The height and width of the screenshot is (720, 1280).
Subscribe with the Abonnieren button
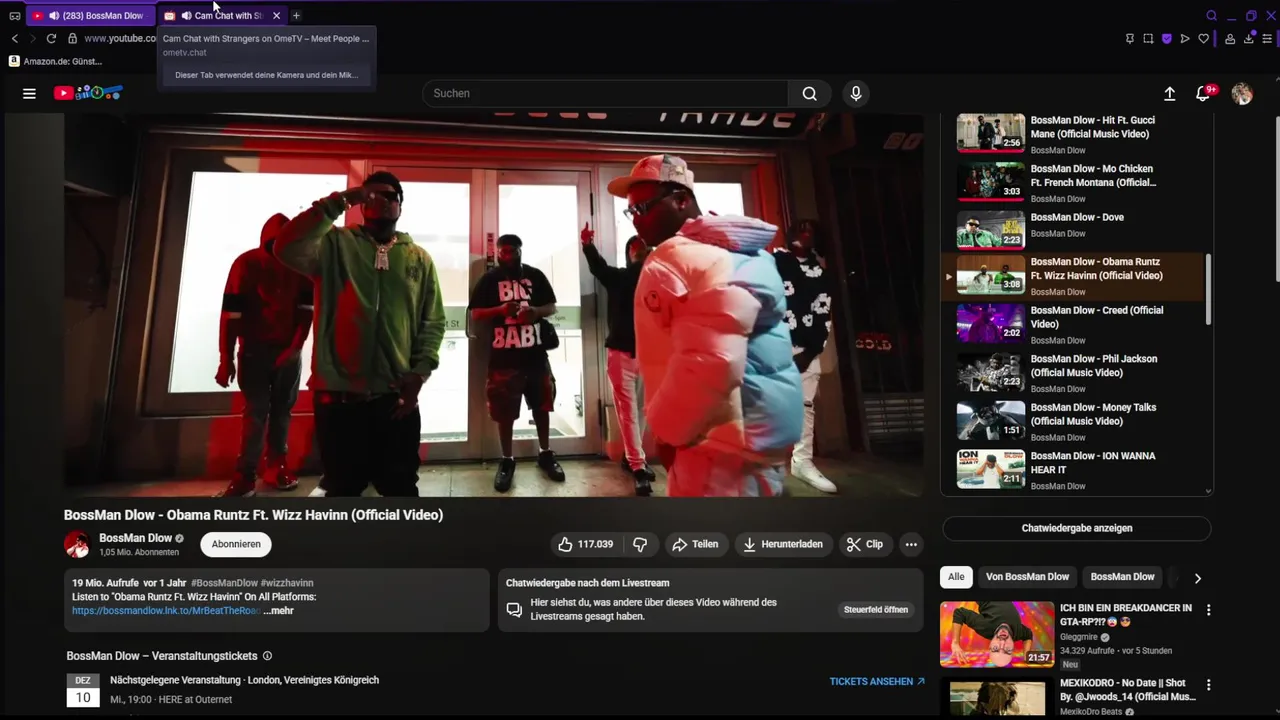coord(236,544)
